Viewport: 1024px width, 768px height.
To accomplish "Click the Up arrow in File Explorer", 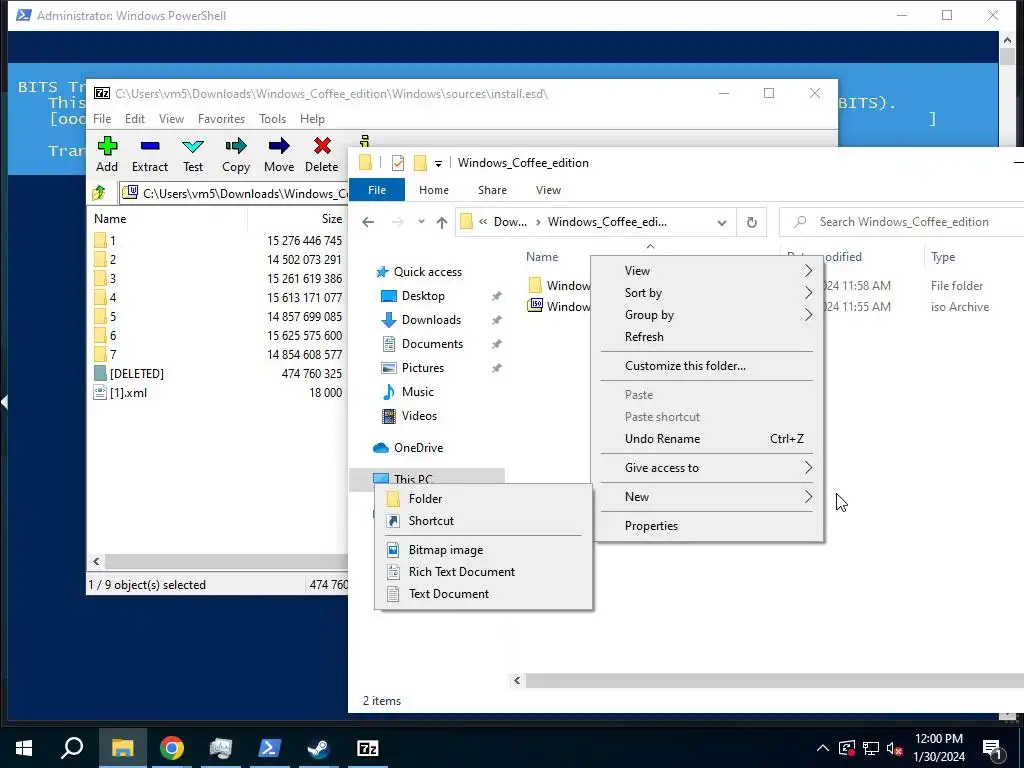I will click(x=442, y=222).
